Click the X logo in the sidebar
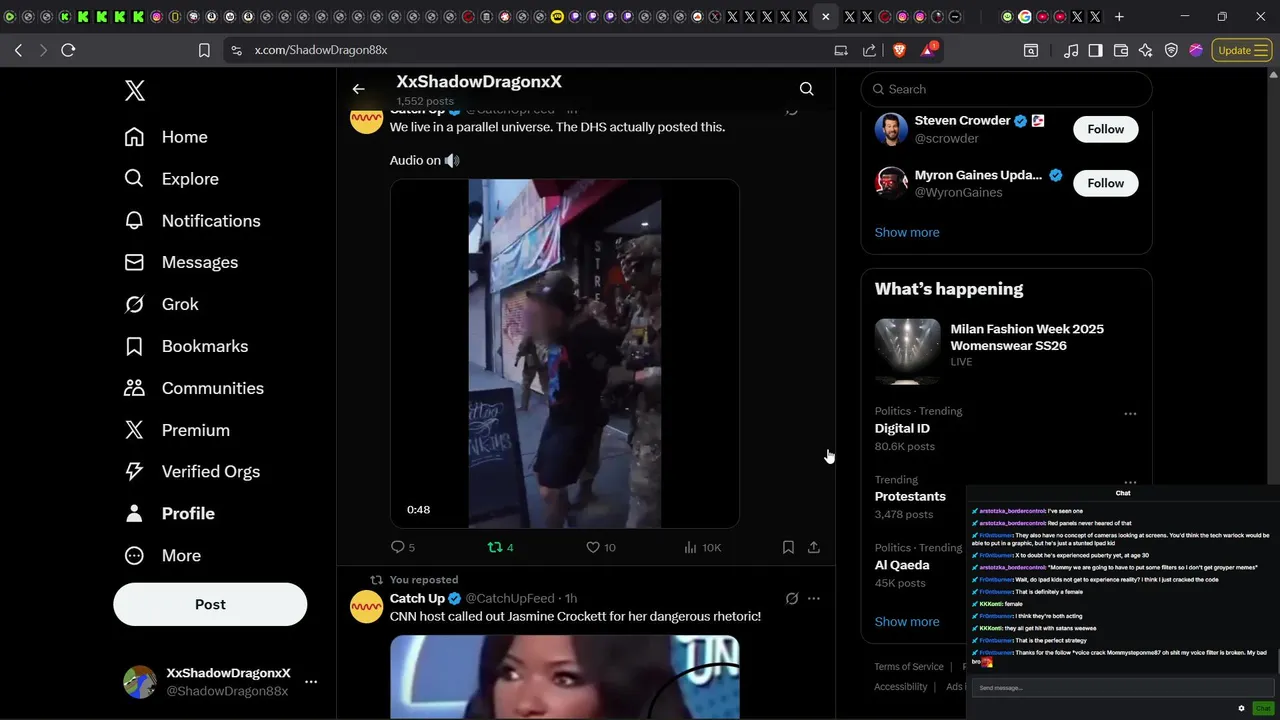Screen dimensions: 1280x720 pos(135,91)
